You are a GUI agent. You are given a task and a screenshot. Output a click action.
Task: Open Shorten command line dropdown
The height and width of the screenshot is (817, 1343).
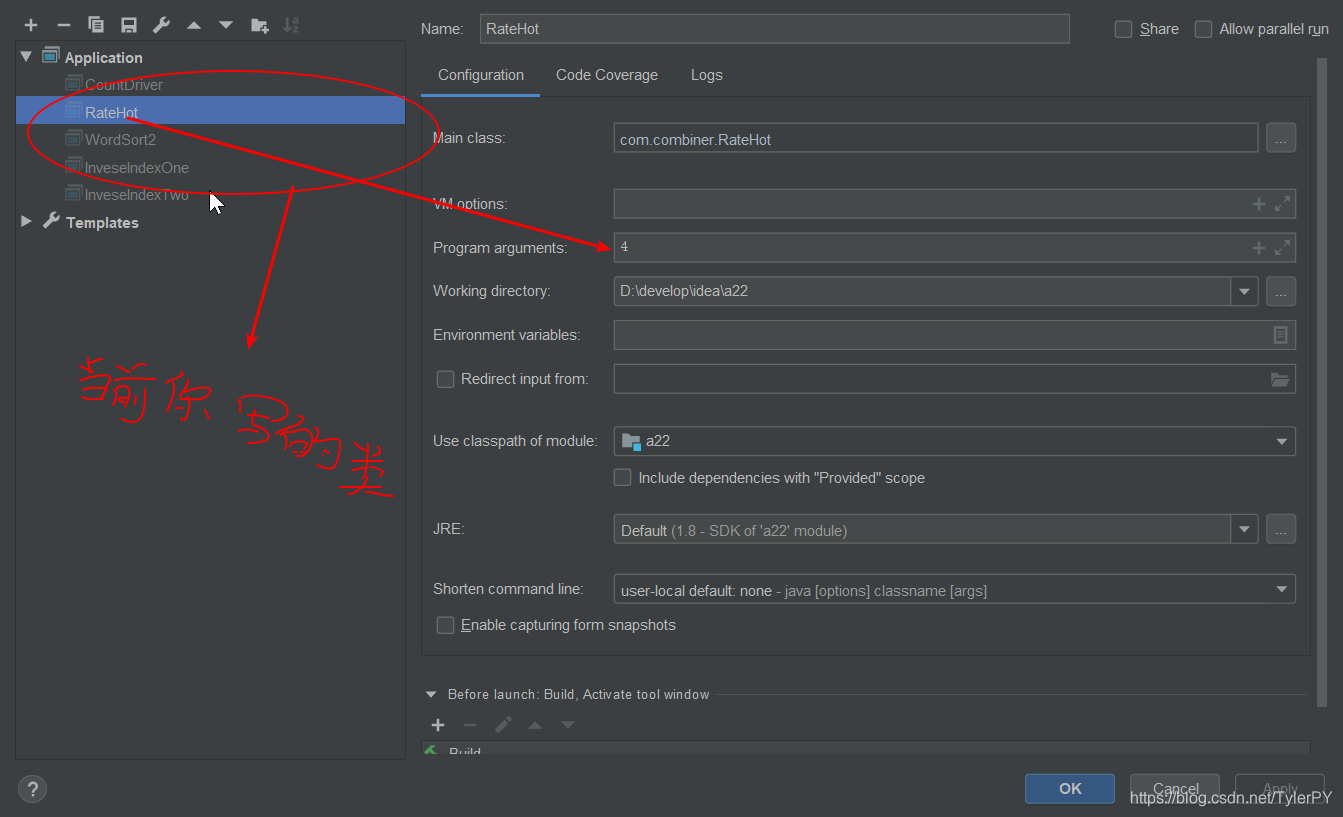coord(1282,590)
